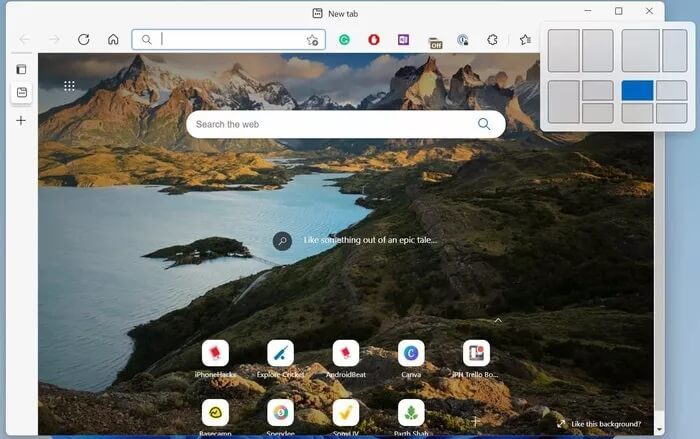The width and height of the screenshot is (700, 439).
Task: Select highlighted blue top-left quadrant snap zone
Action: [x=638, y=90]
